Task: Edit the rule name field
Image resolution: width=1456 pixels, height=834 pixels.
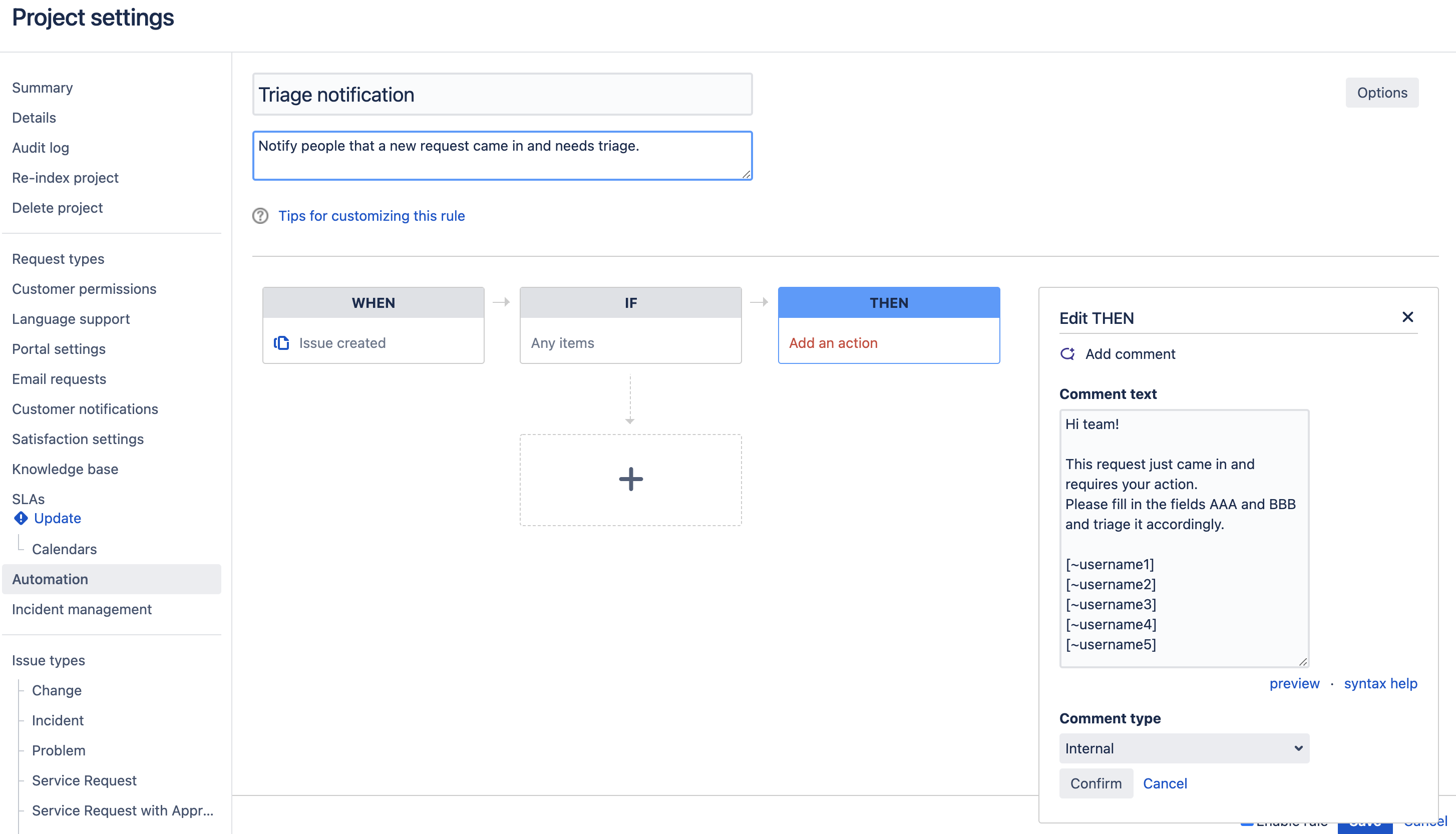Action: click(502, 95)
